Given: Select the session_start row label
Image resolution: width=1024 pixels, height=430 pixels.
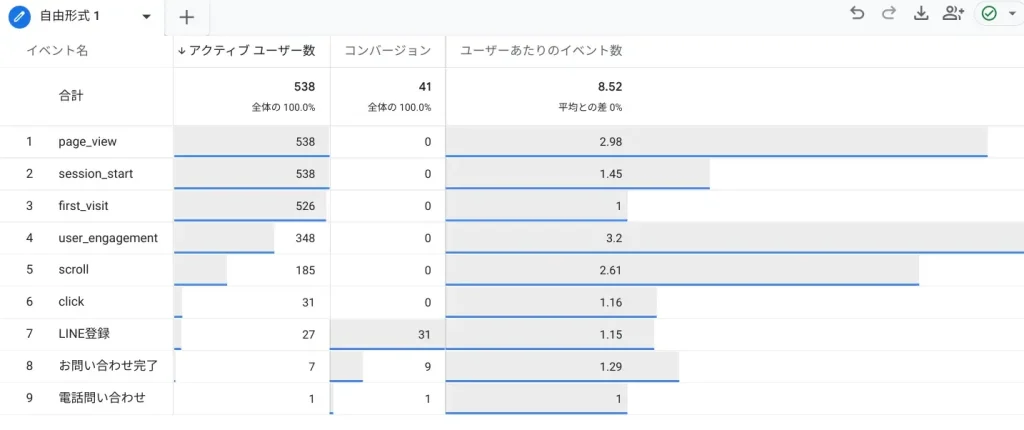Looking at the screenshot, I should click(x=96, y=174).
